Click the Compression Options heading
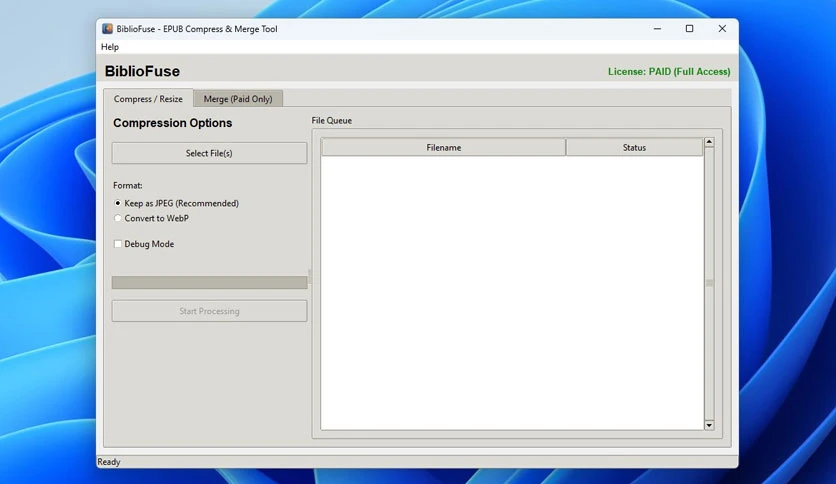Image resolution: width=836 pixels, height=484 pixels. point(172,123)
